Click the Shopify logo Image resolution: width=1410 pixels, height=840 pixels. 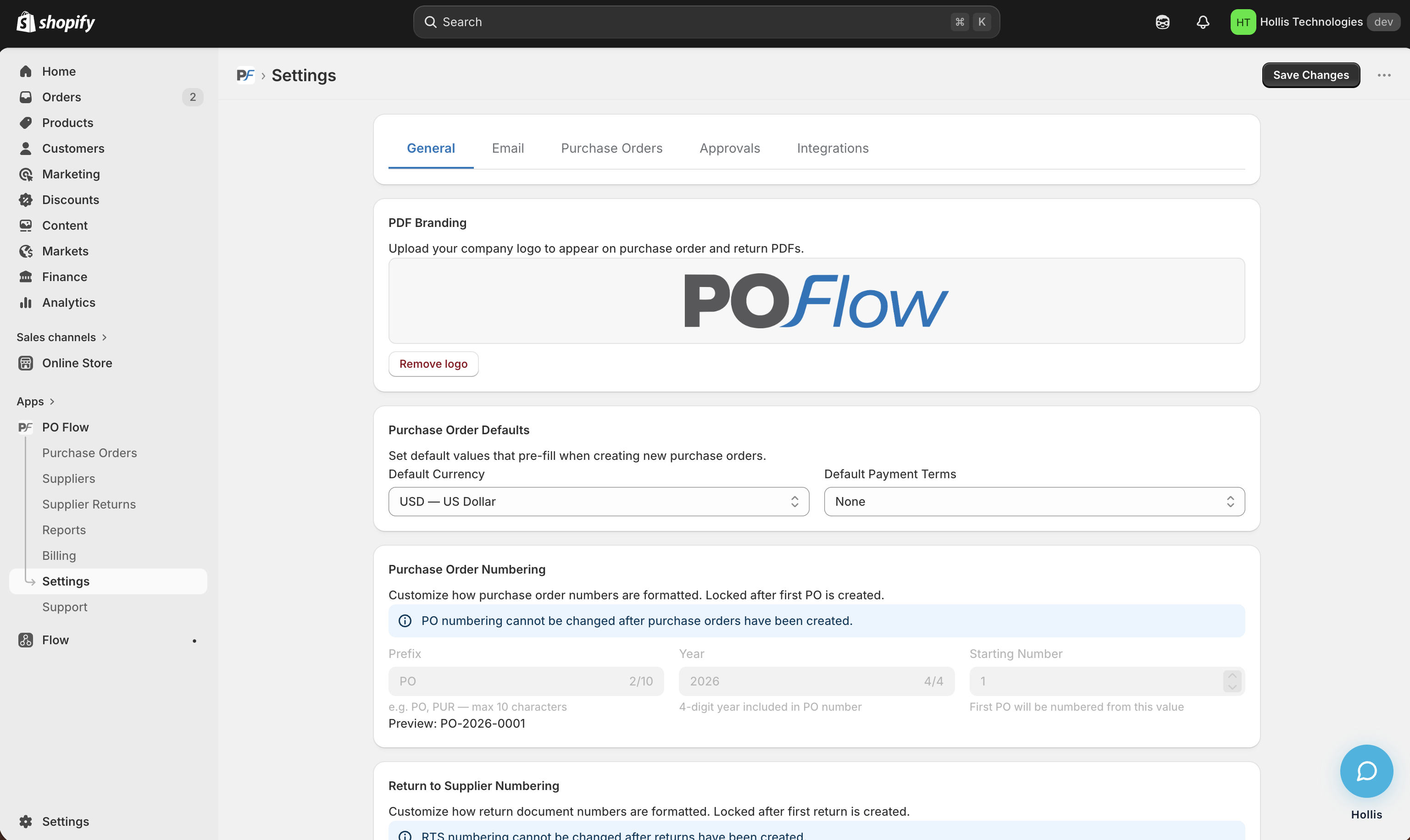(x=56, y=22)
